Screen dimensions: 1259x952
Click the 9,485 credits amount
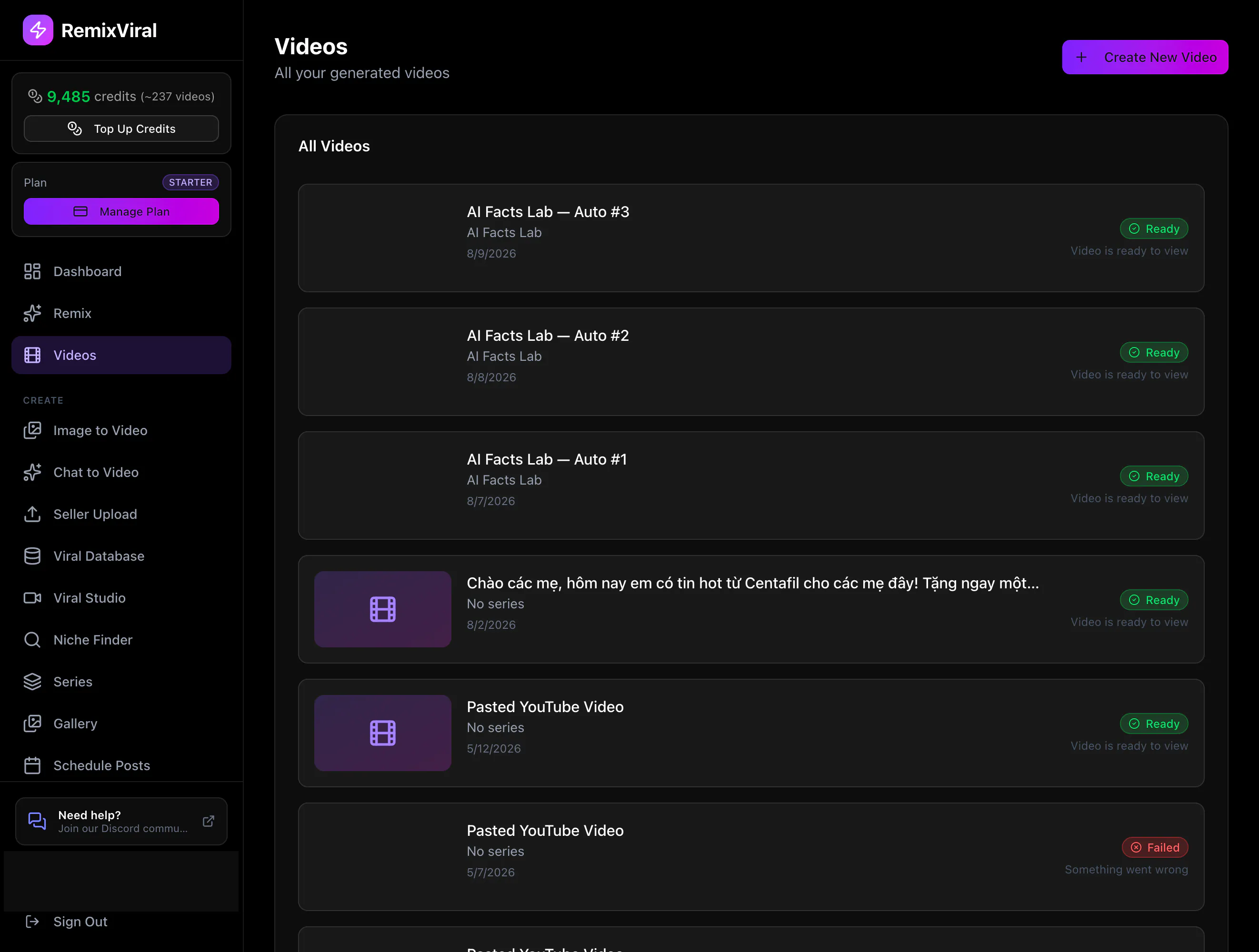point(68,97)
